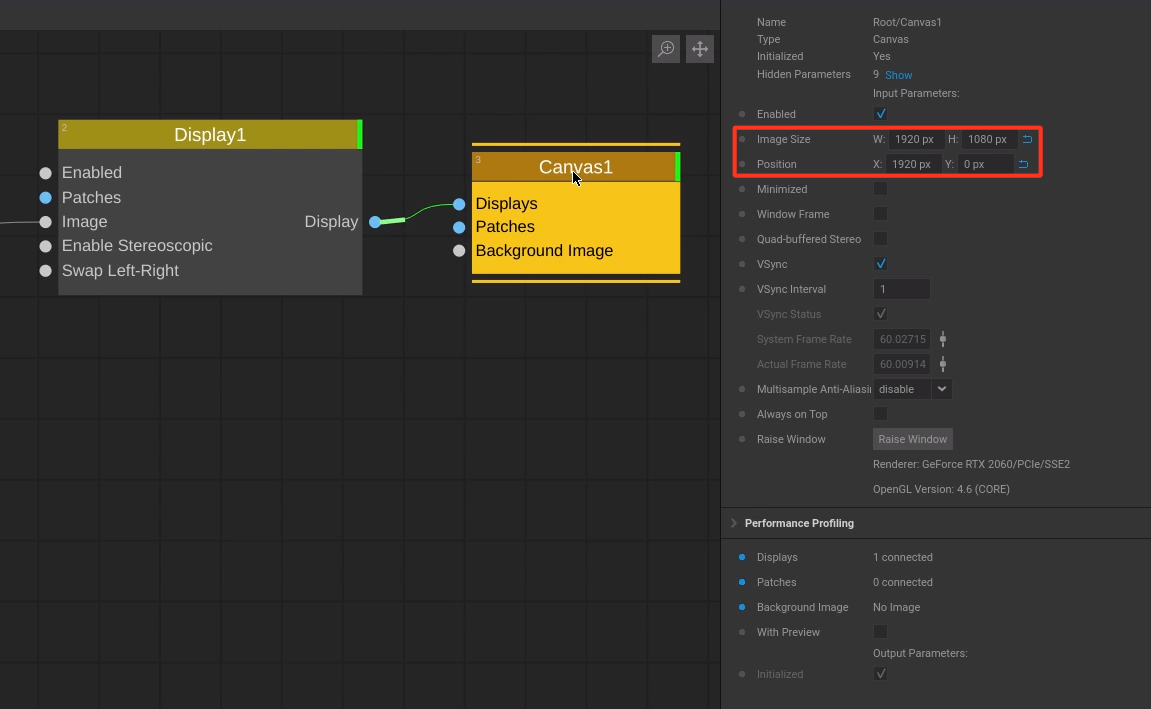Click the dot beside the Enabled parameter
The width and height of the screenshot is (1151, 709).
point(741,114)
